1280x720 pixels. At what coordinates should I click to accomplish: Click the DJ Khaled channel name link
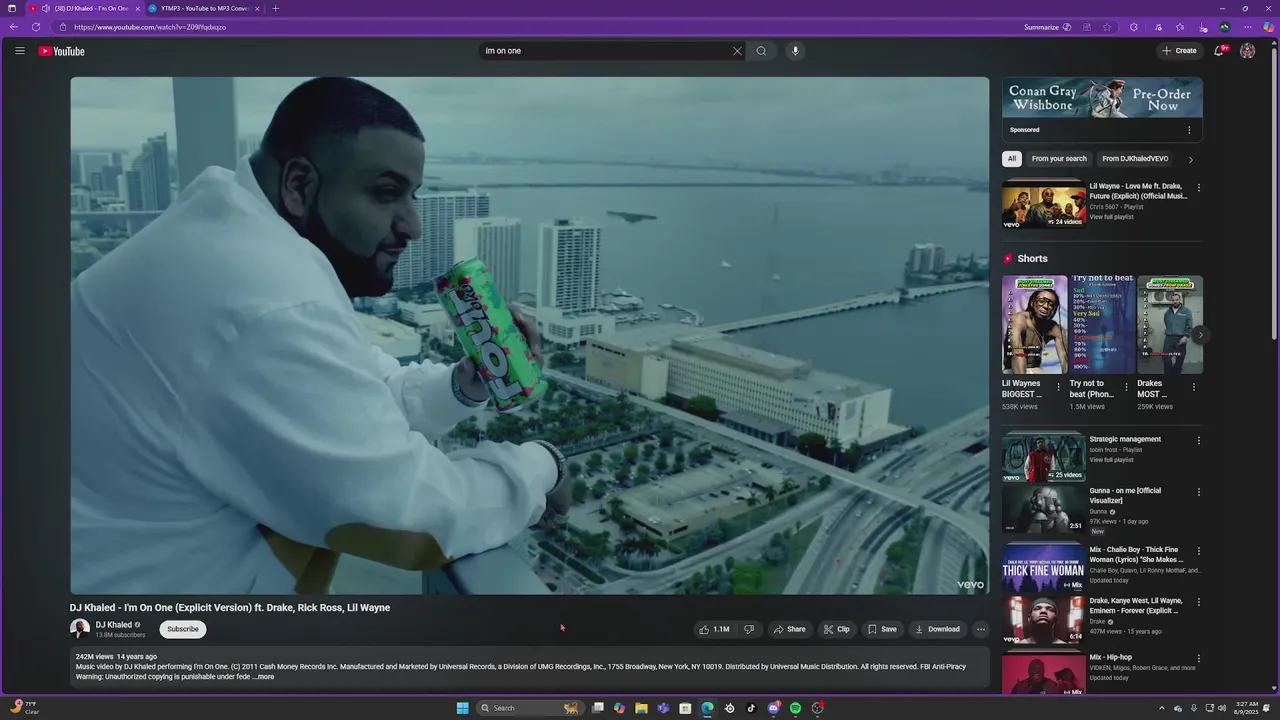[x=114, y=625]
